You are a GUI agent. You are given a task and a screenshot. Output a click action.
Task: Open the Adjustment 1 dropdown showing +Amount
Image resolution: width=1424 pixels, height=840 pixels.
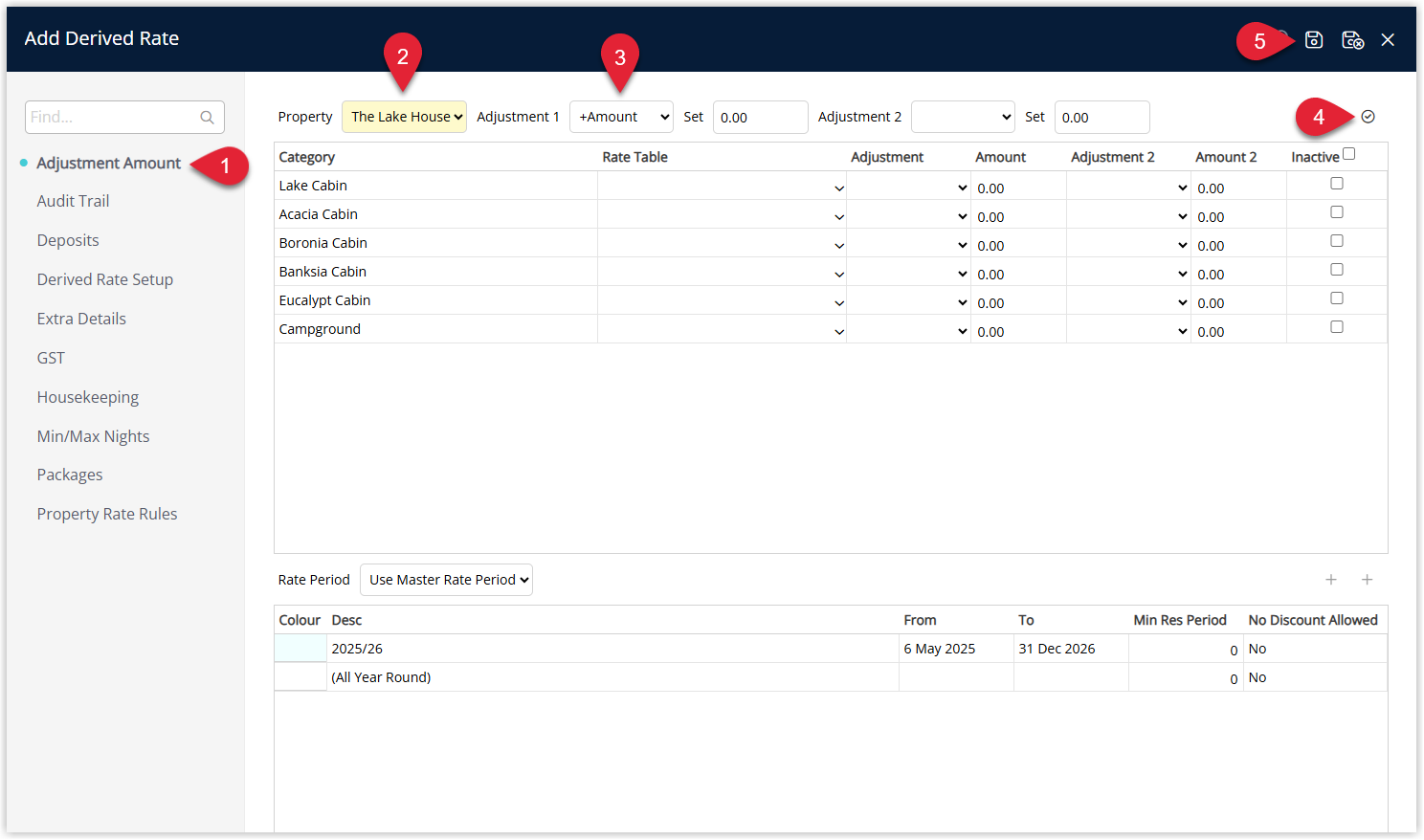click(622, 117)
